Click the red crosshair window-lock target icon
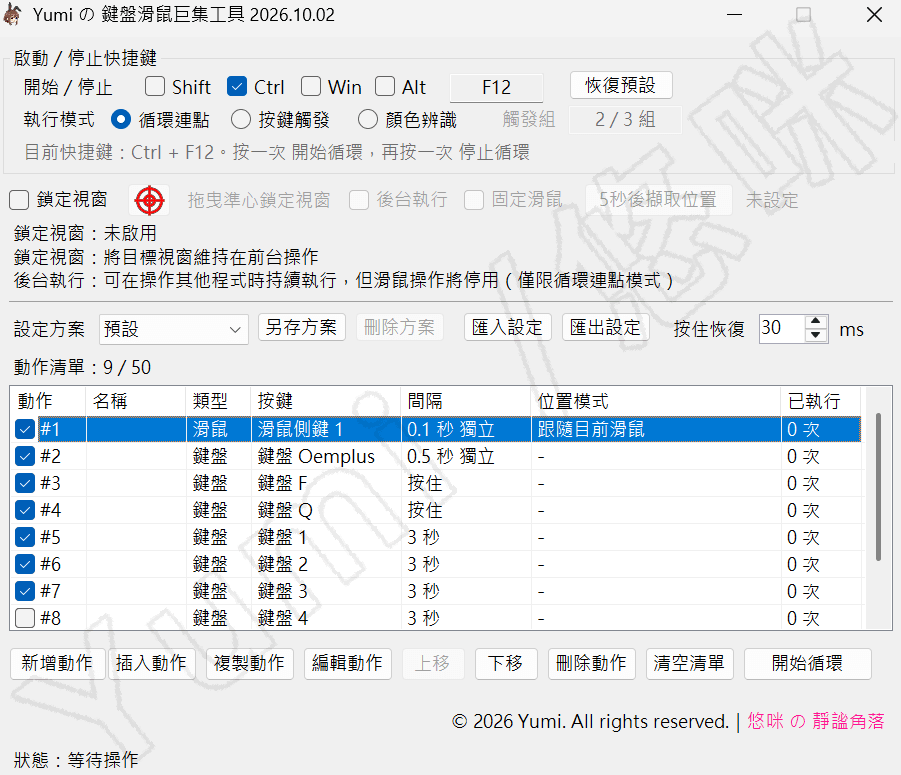Viewport: 901px width, 775px height. (149, 200)
